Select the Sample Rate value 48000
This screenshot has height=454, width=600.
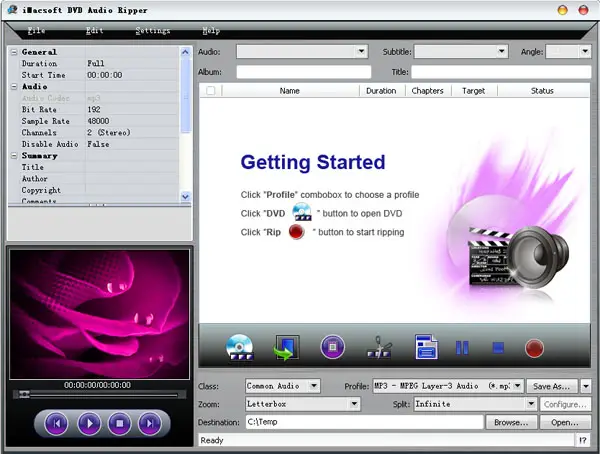click(98, 121)
